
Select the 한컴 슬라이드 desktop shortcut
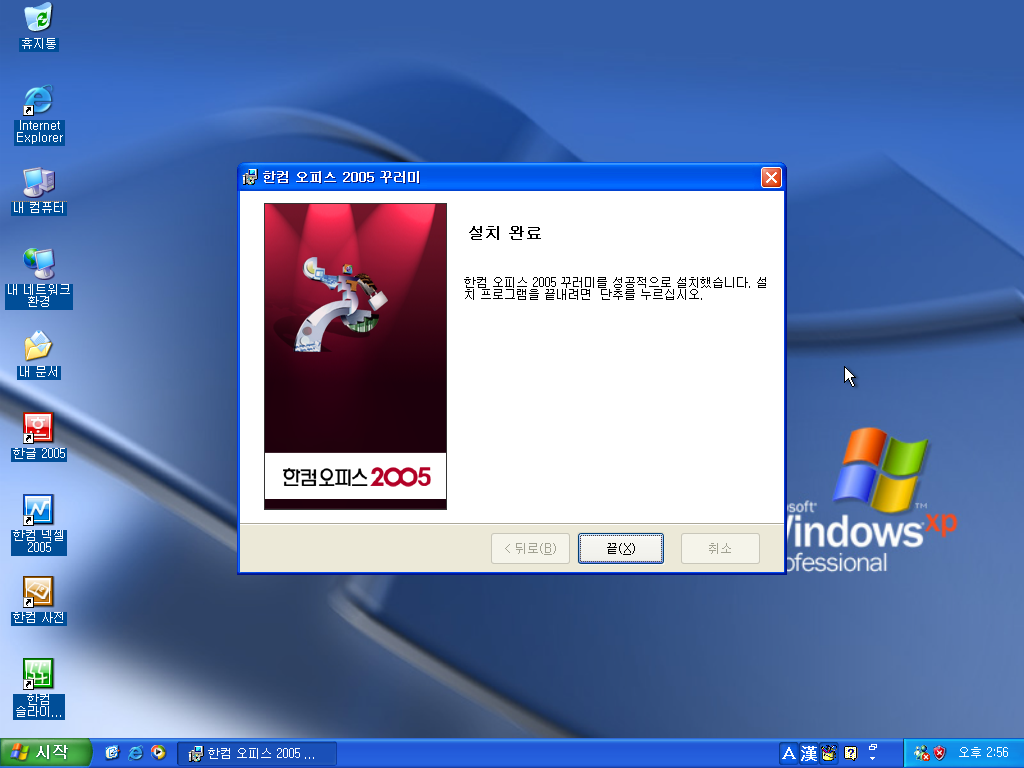pyautogui.click(x=39, y=688)
